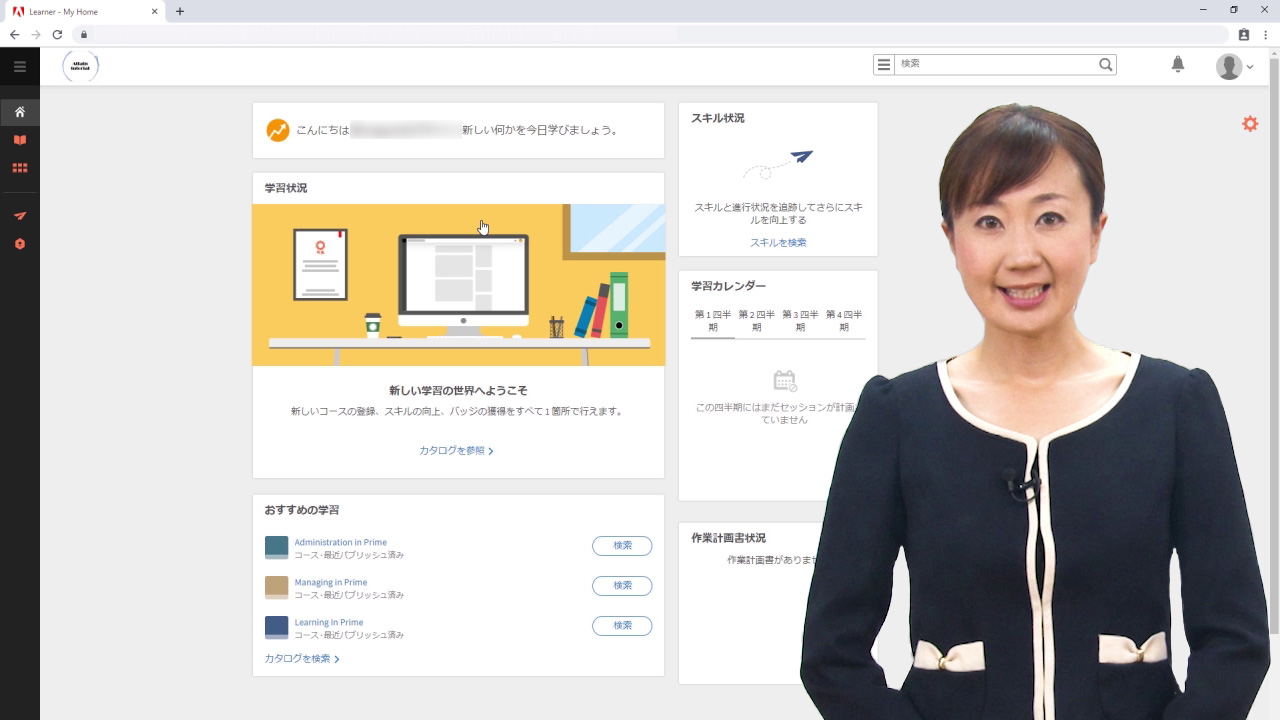Open the Badges hexagon icon
This screenshot has width=1280, height=720.
(20, 244)
